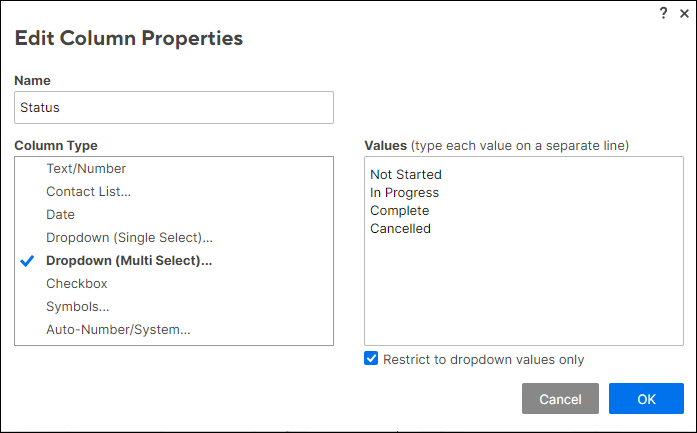Image resolution: width=697 pixels, height=433 pixels.
Task: Click the Complete value line
Action: [399, 210]
